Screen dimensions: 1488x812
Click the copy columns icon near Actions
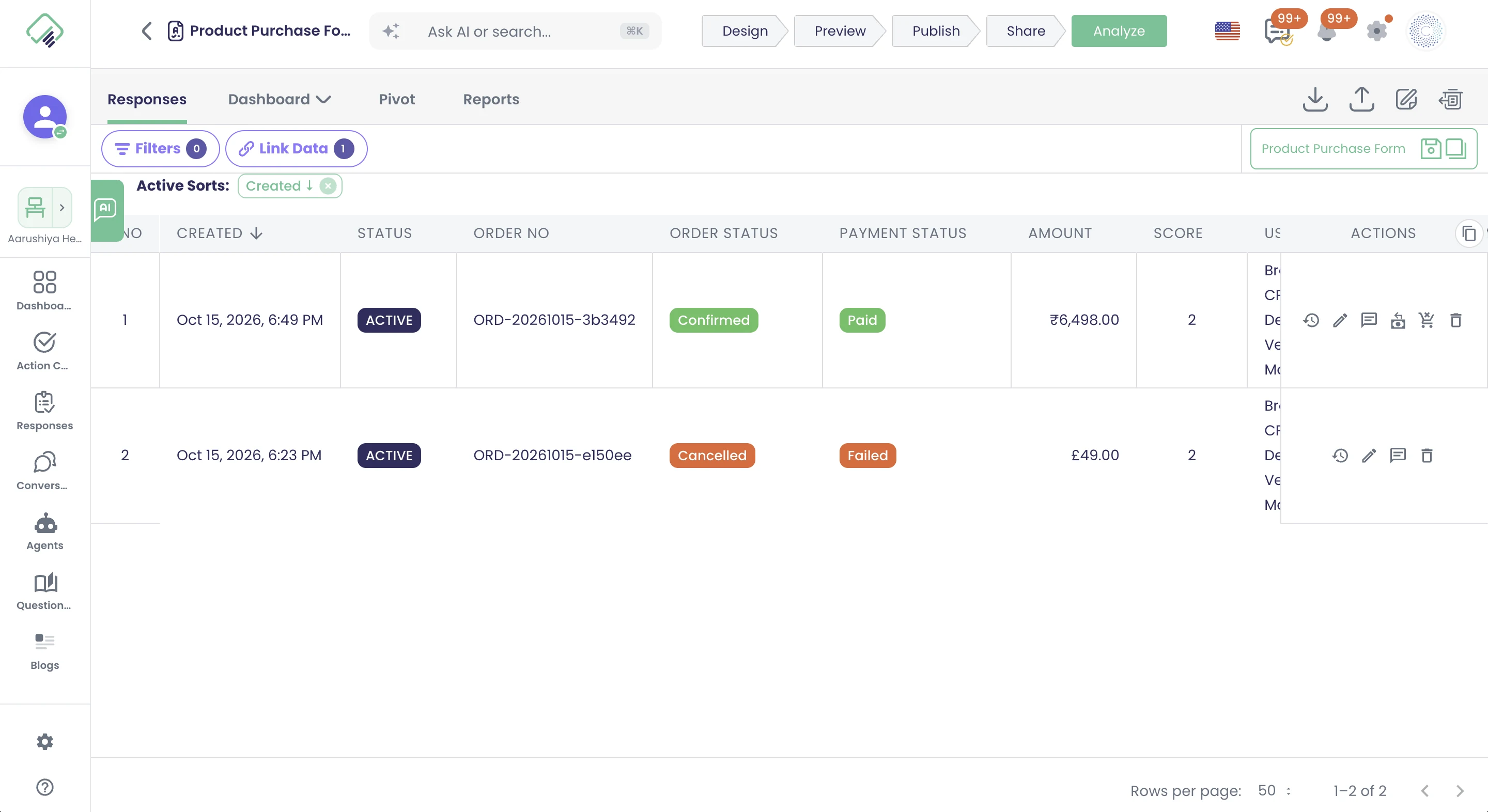point(1468,233)
